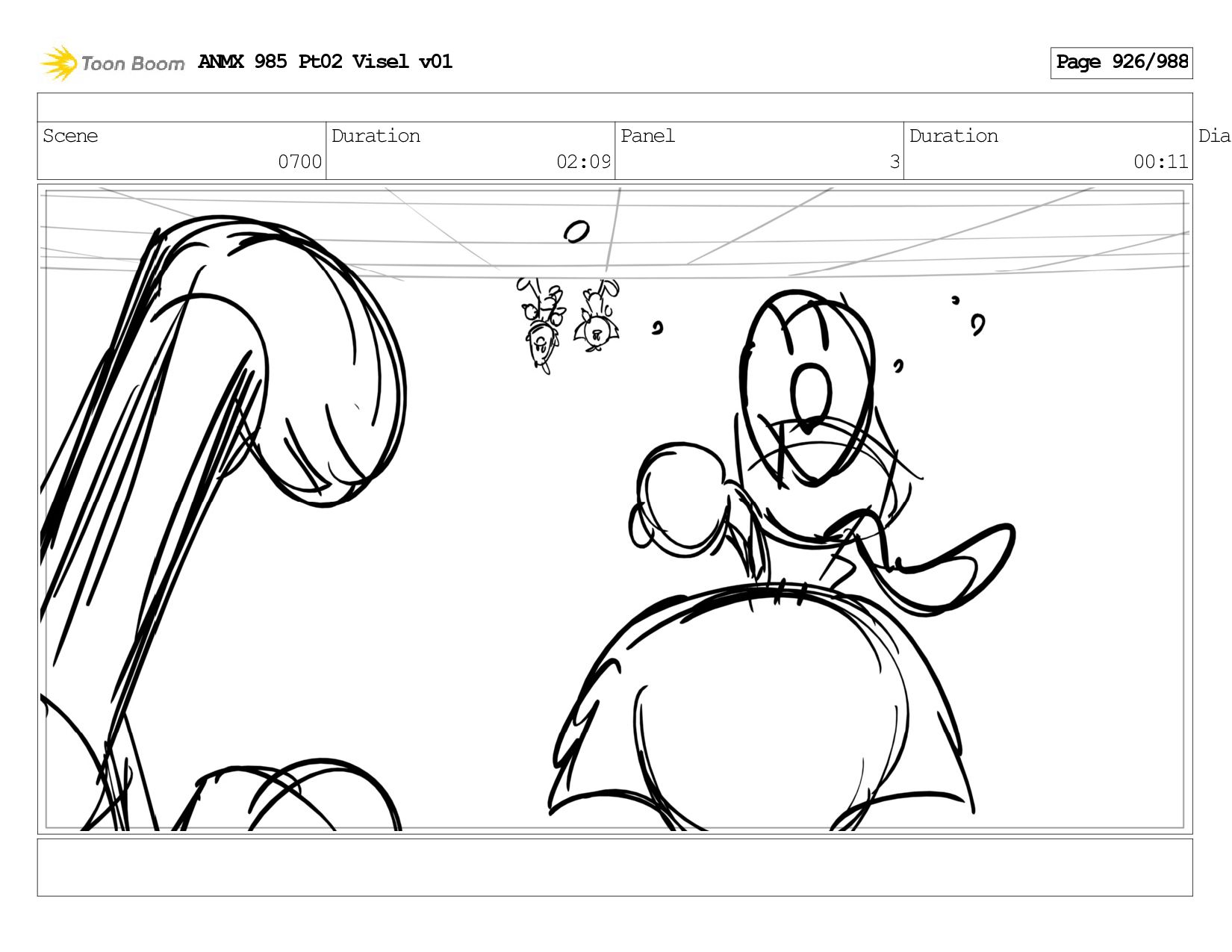This screenshot has width=1232, height=952.
Task: Click the 'Panel' label
Action: pos(647,136)
